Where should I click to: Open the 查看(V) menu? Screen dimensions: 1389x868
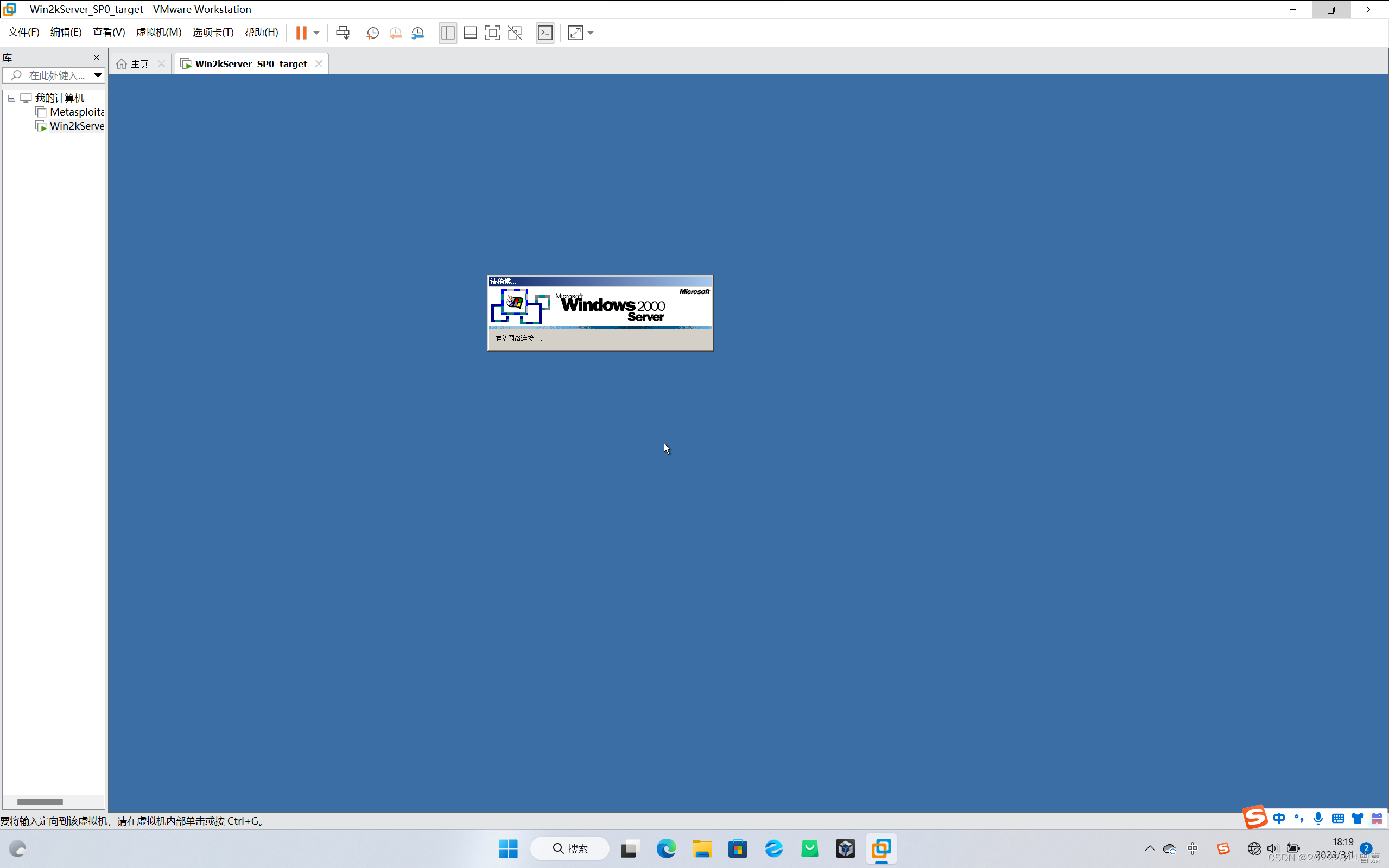(109, 32)
